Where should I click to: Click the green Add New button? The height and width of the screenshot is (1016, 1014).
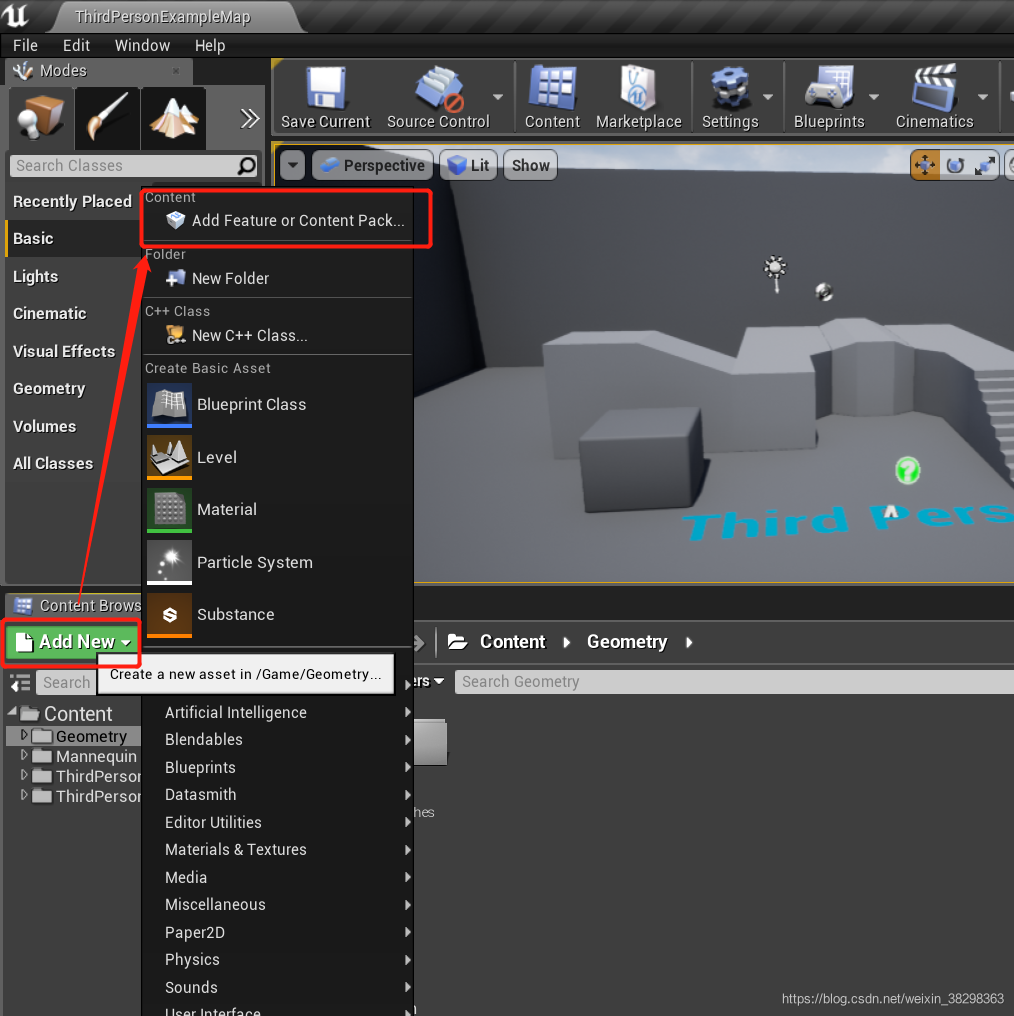coord(73,642)
